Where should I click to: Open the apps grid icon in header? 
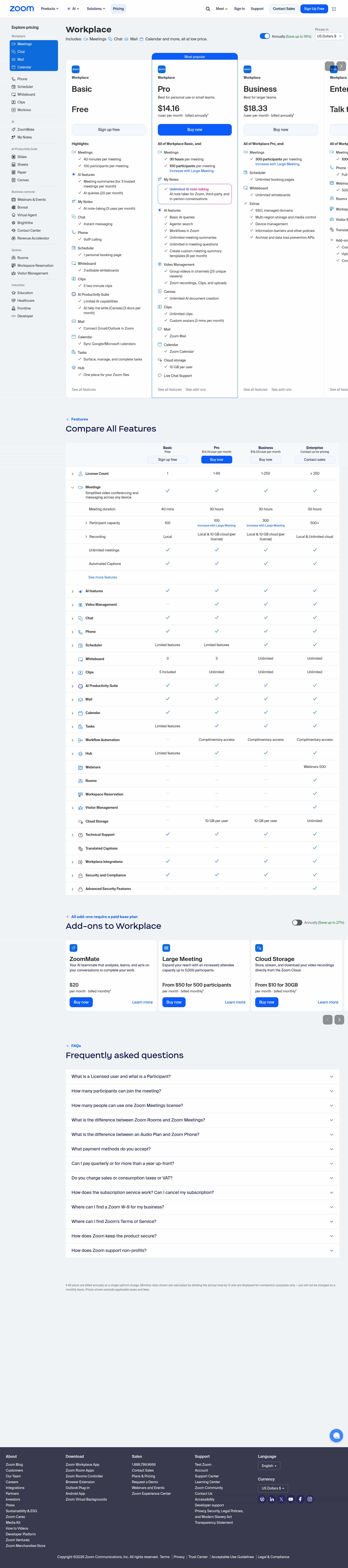point(333,9)
